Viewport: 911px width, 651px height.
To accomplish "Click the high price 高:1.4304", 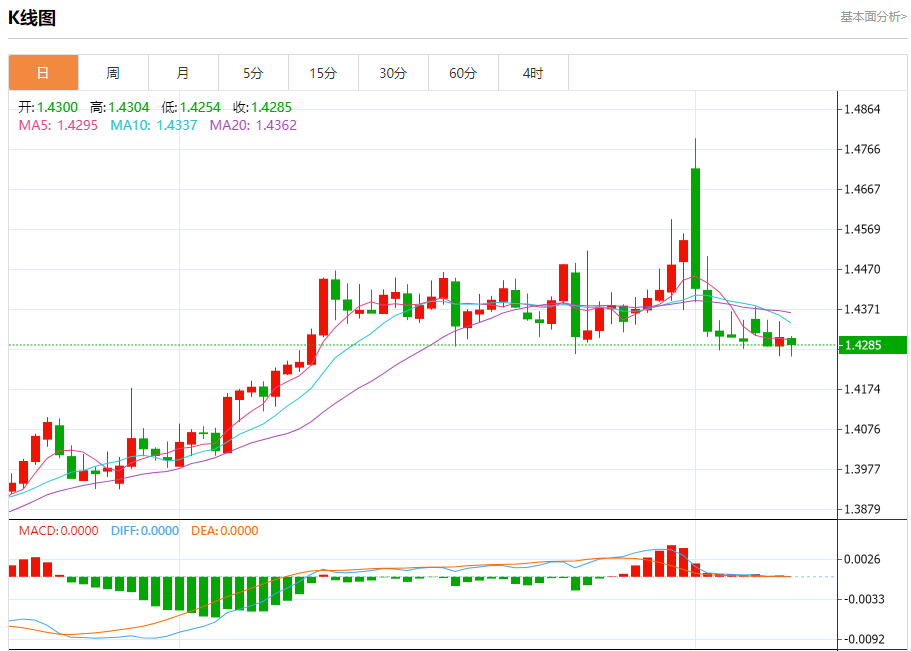I will [119, 107].
